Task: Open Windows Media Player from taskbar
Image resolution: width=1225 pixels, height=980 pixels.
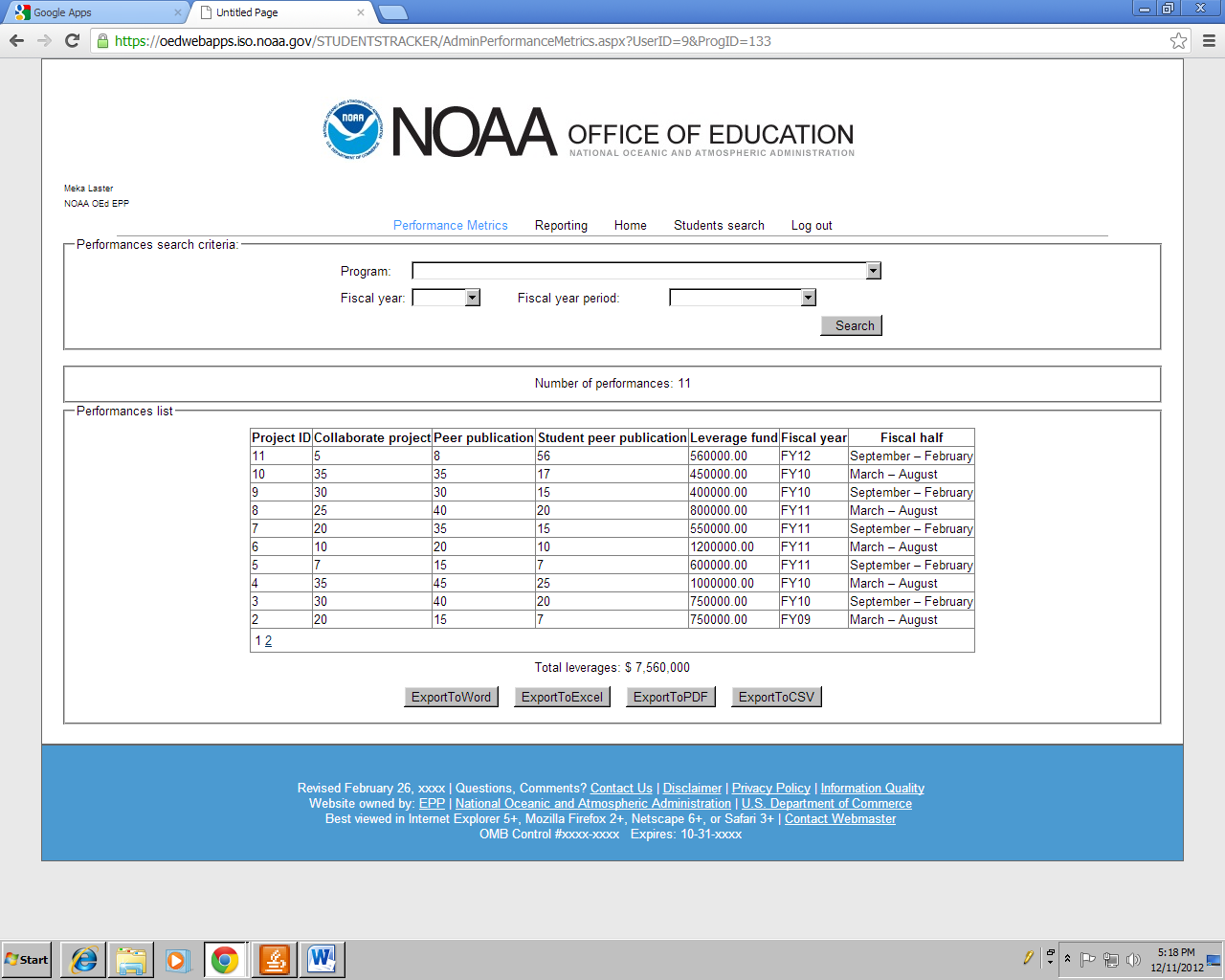Action: 178,959
